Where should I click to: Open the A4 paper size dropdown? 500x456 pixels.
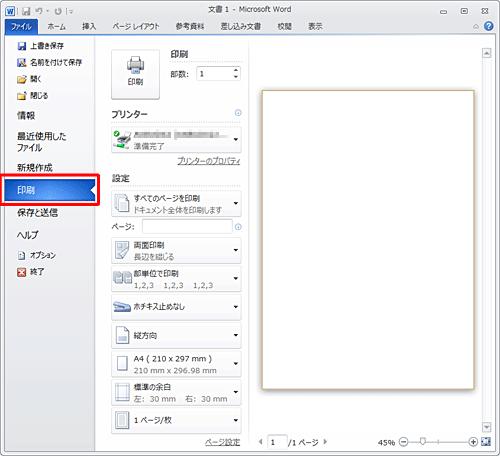pyautogui.click(x=176, y=364)
